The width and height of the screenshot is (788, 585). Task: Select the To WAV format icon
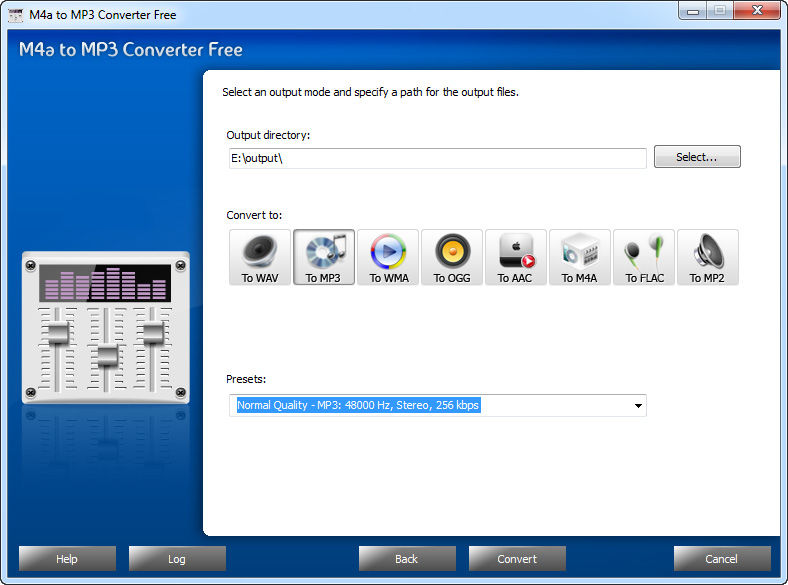[260, 257]
